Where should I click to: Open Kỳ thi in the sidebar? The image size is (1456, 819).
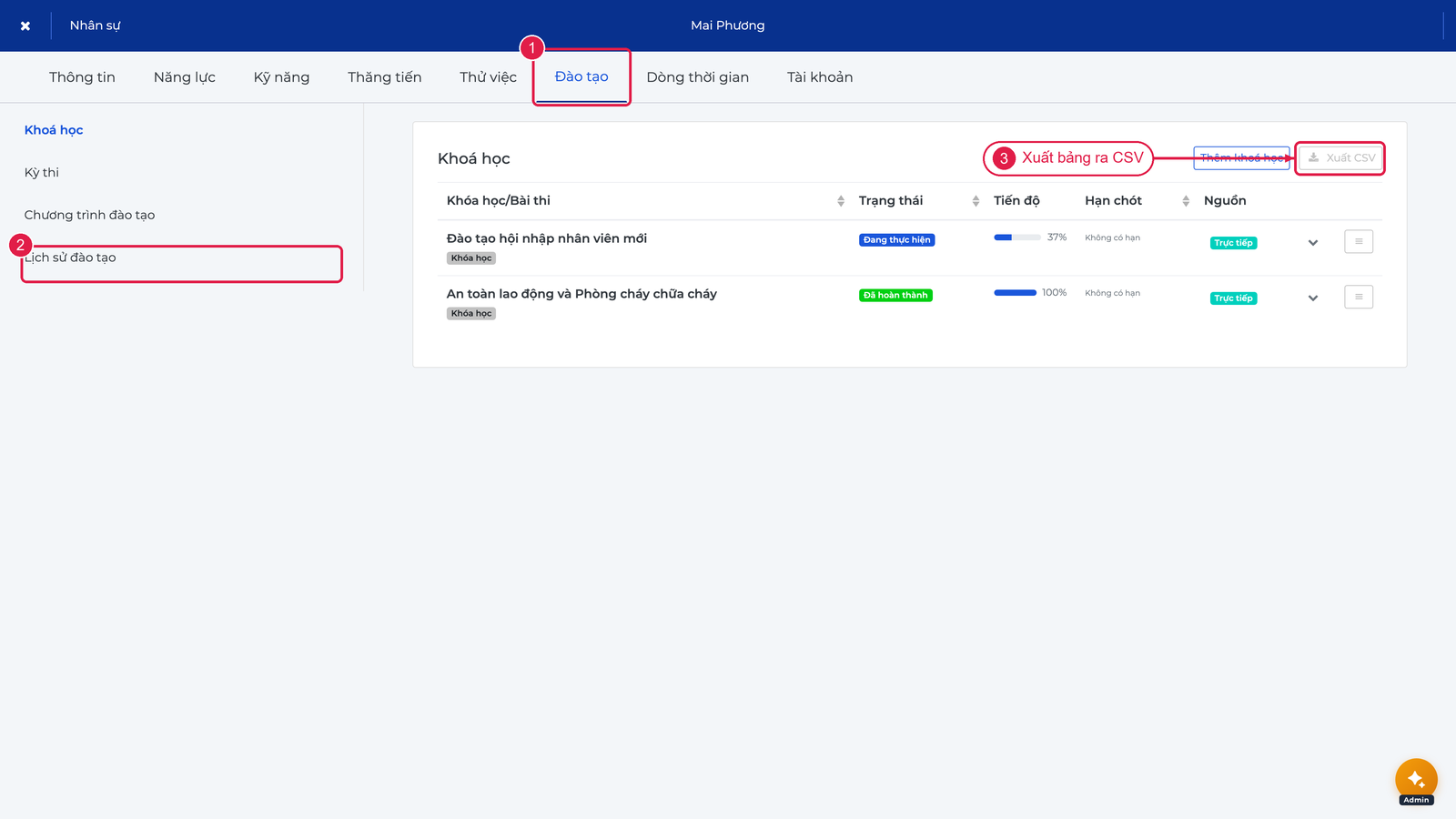click(42, 172)
